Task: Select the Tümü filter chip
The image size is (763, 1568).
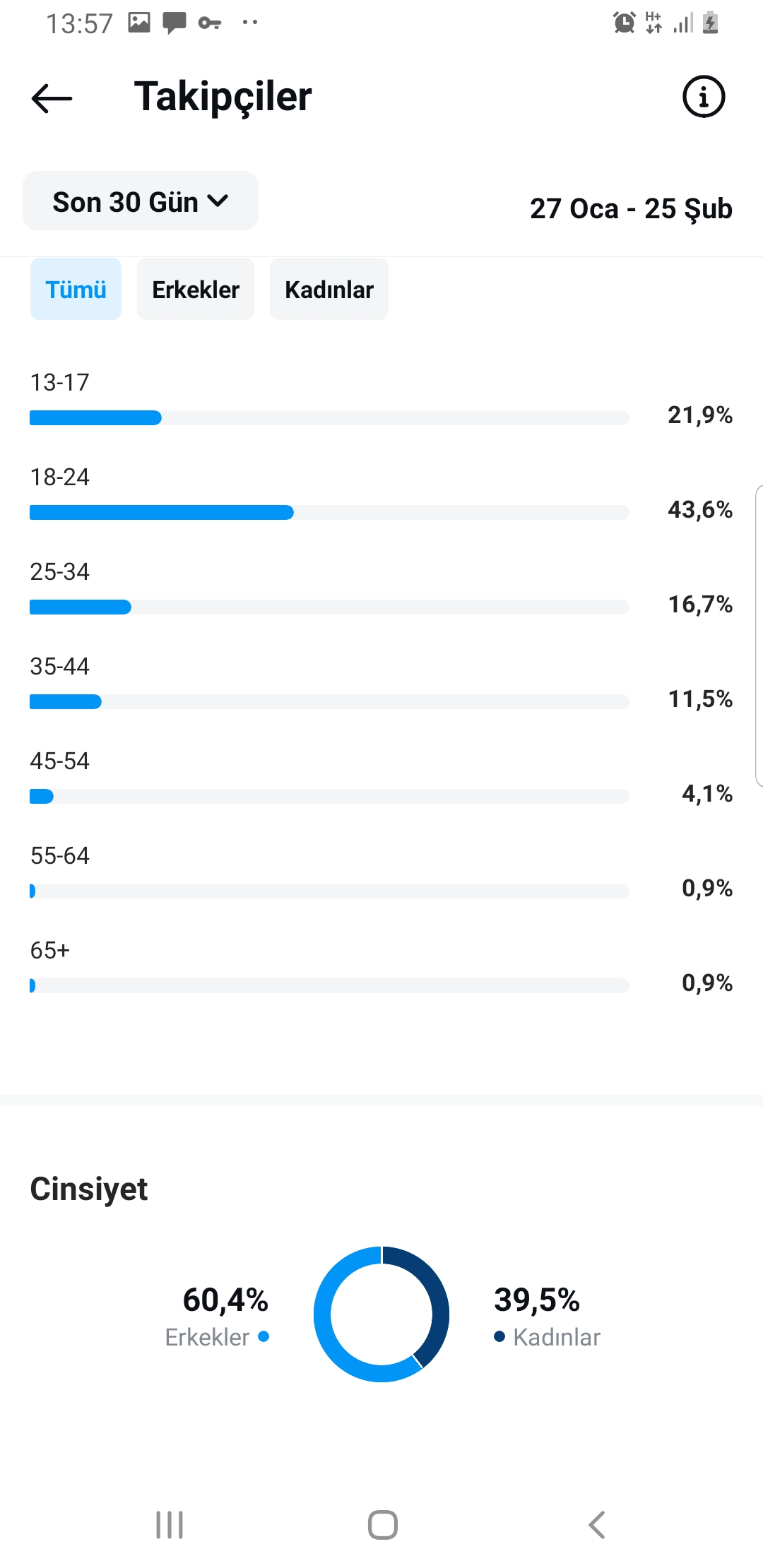Action: [x=76, y=289]
